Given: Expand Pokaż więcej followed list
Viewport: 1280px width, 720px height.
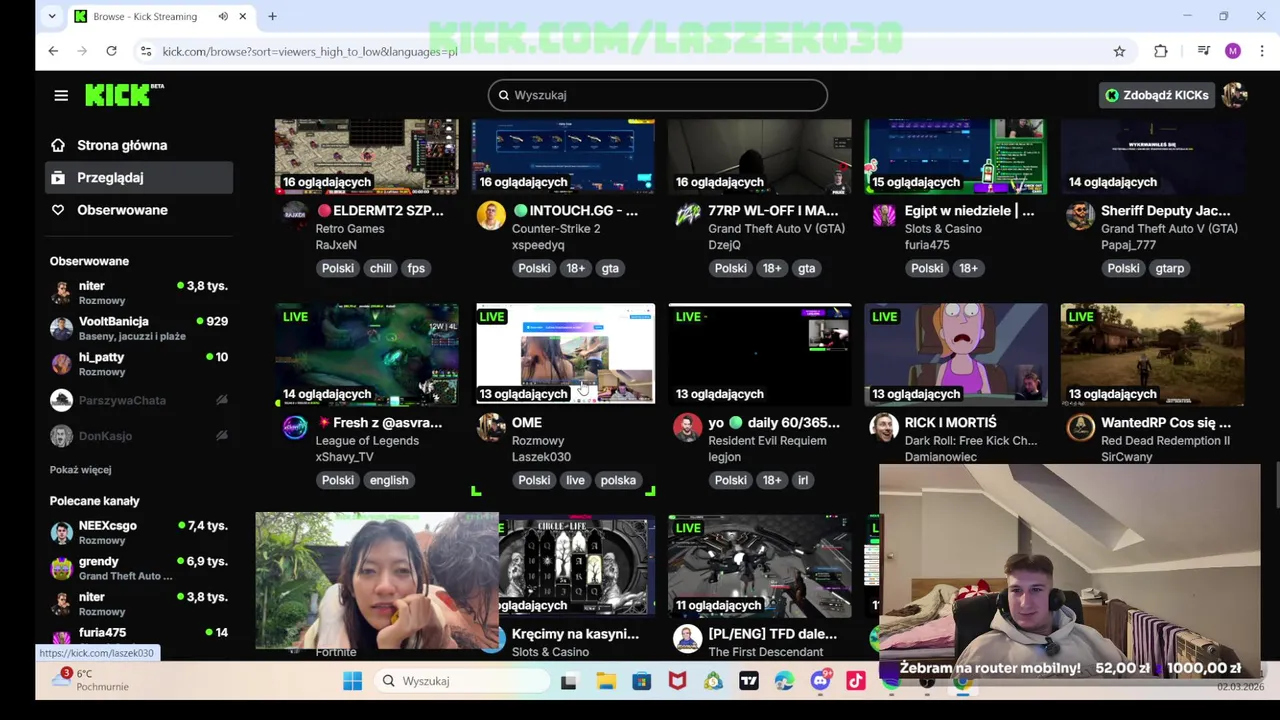Looking at the screenshot, I should pos(81,470).
